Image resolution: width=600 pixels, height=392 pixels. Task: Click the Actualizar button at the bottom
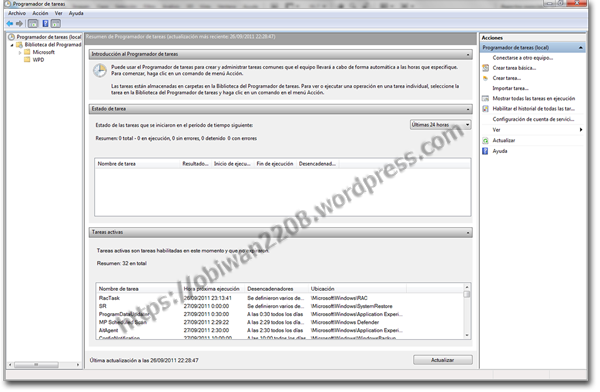click(x=443, y=360)
